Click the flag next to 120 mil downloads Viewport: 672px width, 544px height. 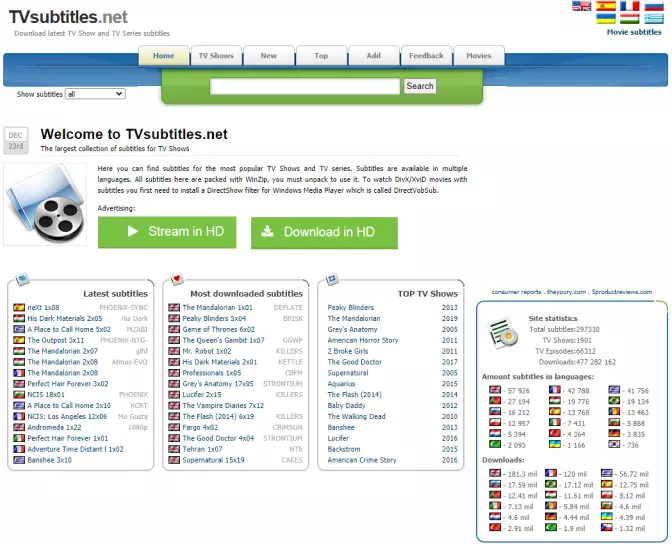click(x=551, y=473)
